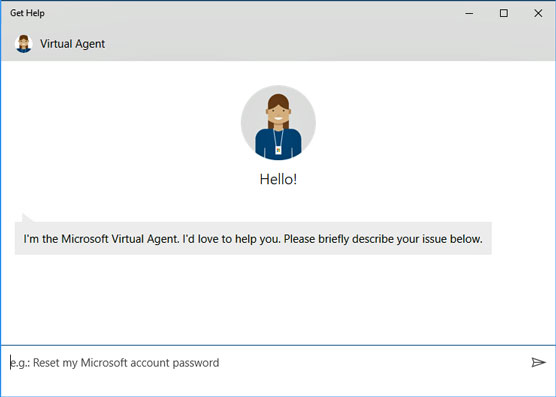The height and width of the screenshot is (397, 556).
Task: Send the message with the arrow icon
Action: point(538,362)
